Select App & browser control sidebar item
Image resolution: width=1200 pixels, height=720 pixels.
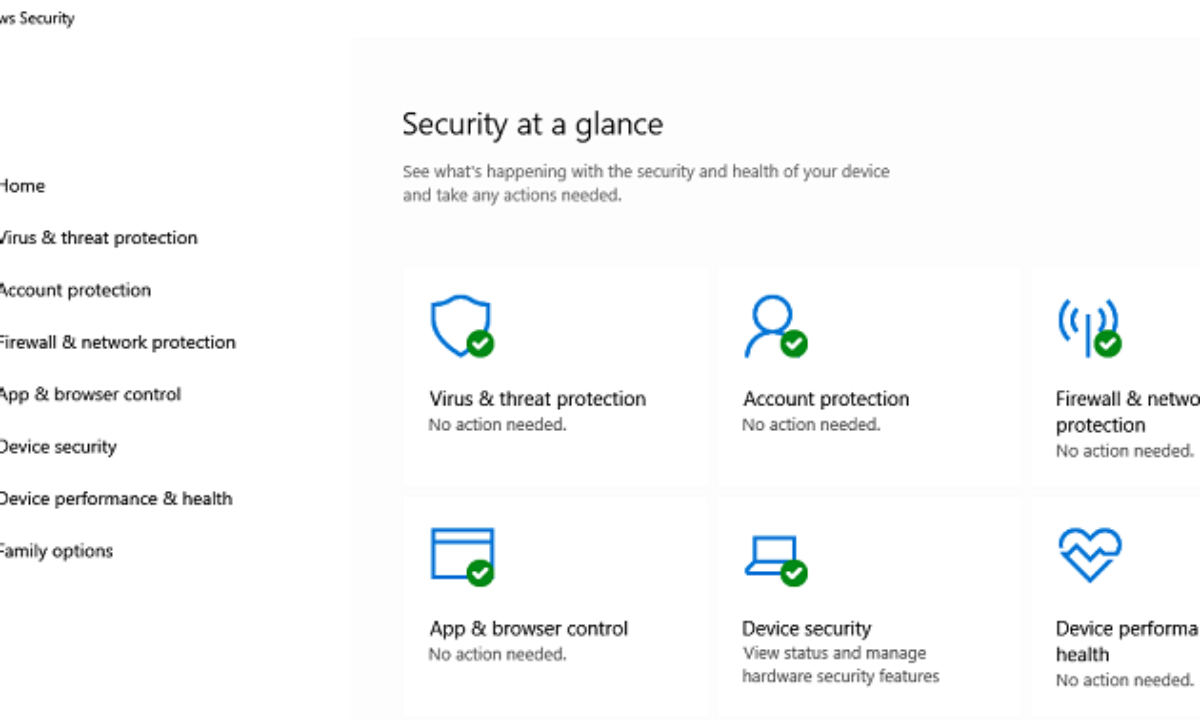tap(90, 394)
